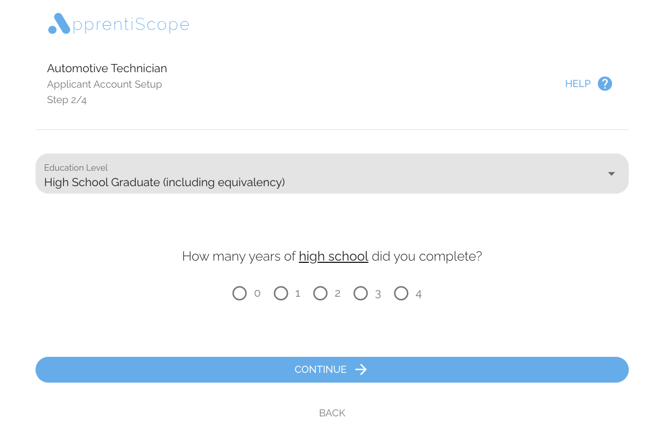
Task: Click the underlined high school link
Action: coord(333,257)
